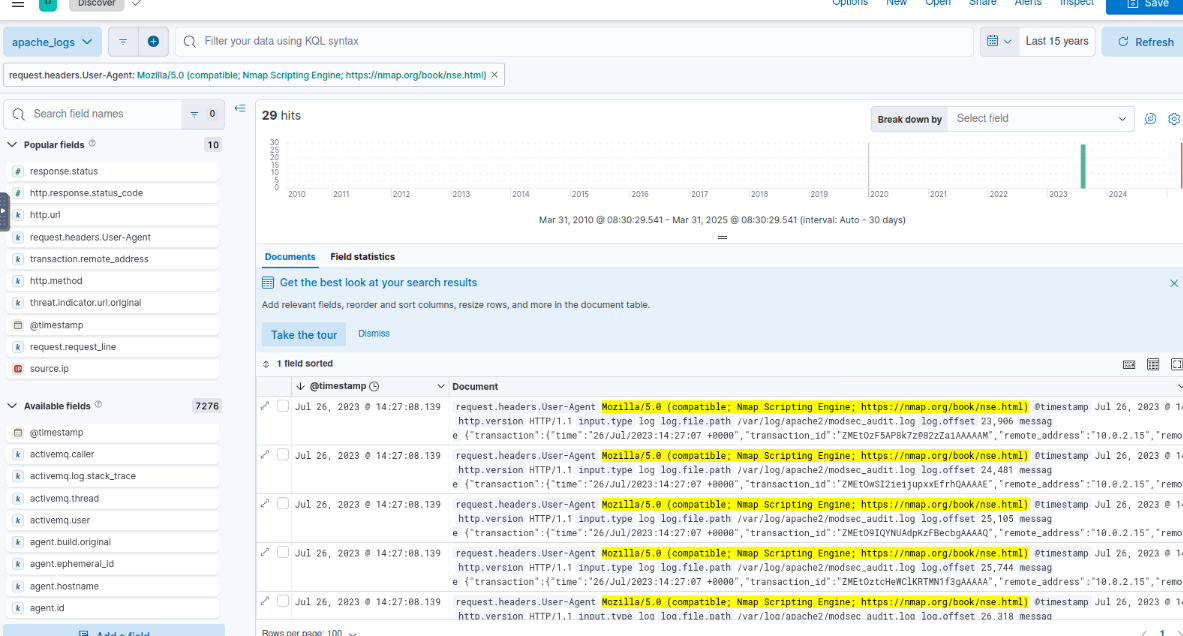Screen dimensions: 1183x636
Task: Open the Inspect menu item
Action: [x=1076, y=3]
